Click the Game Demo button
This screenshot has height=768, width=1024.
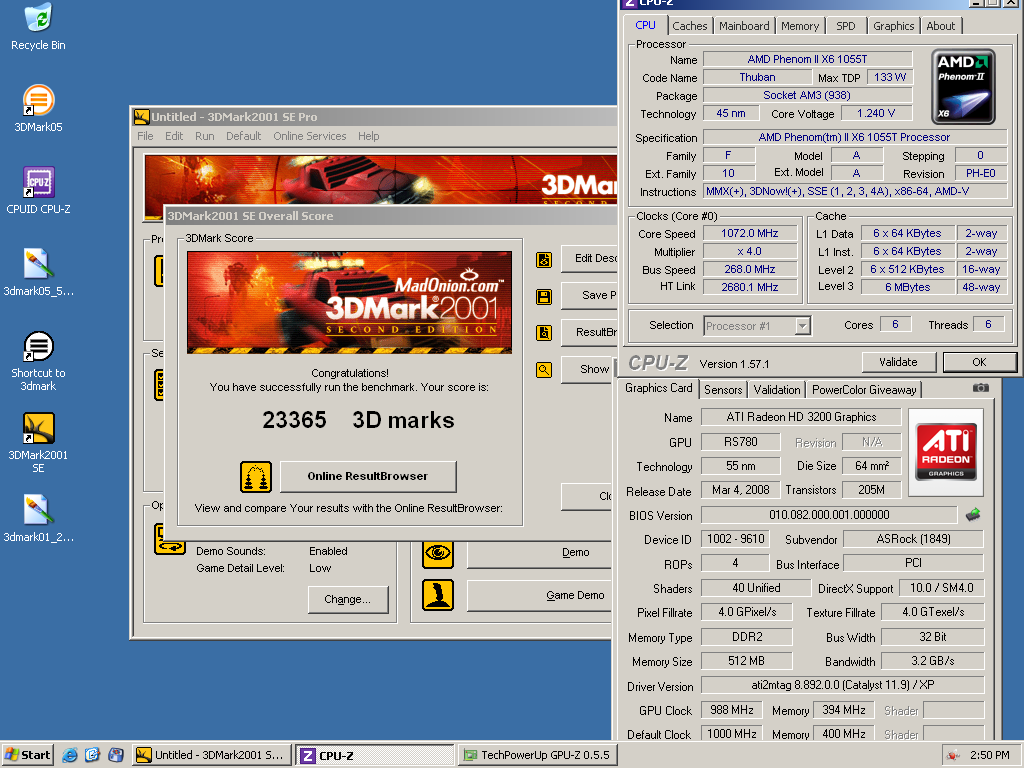pos(539,595)
